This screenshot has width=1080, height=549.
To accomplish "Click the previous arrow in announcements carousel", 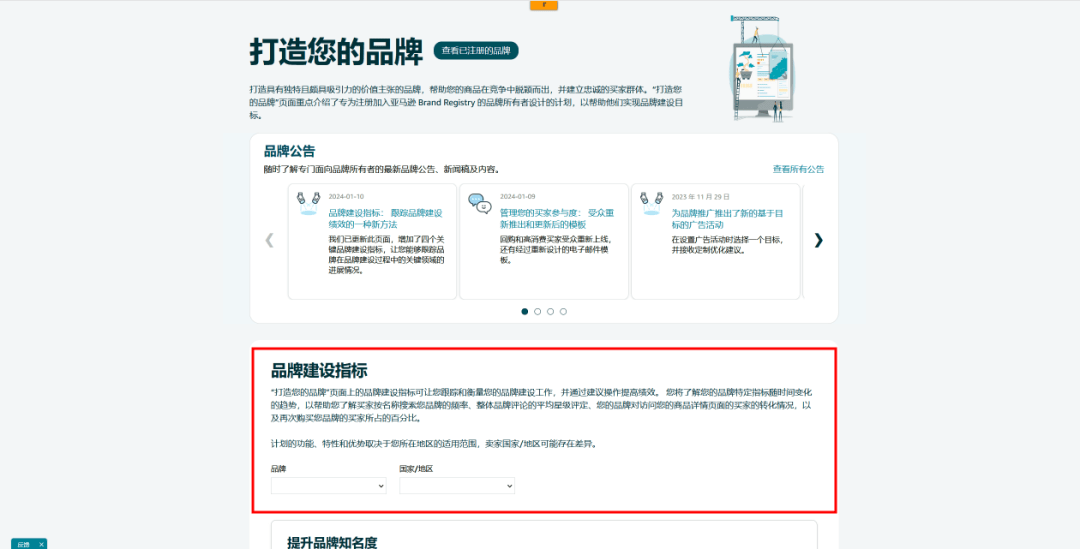I will 269,240.
